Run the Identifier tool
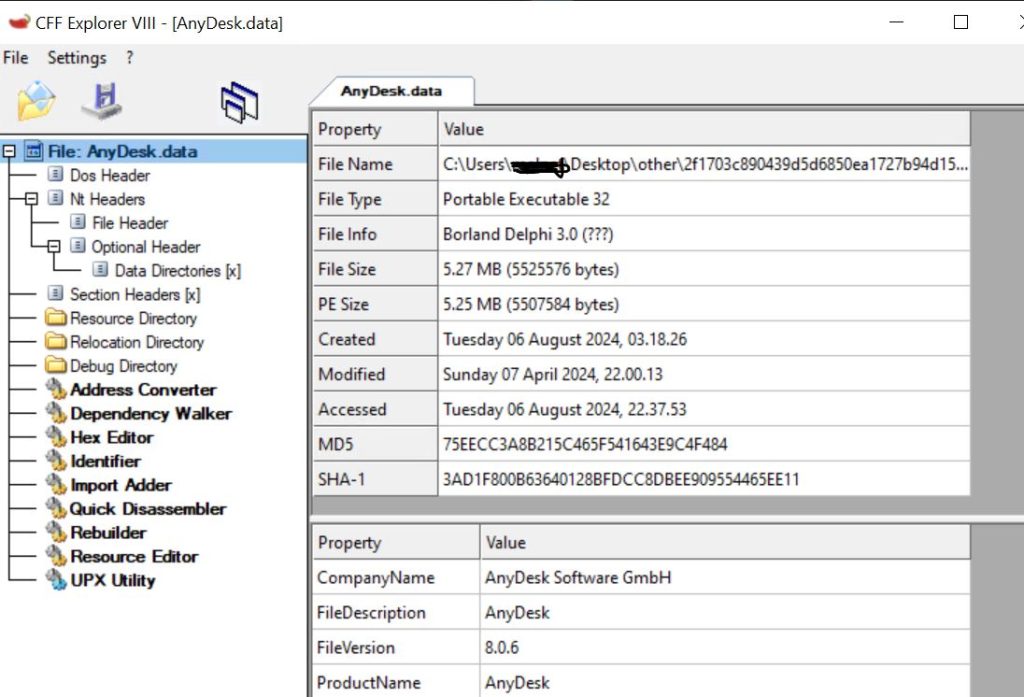This screenshot has width=1024, height=697. (x=105, y=461)
